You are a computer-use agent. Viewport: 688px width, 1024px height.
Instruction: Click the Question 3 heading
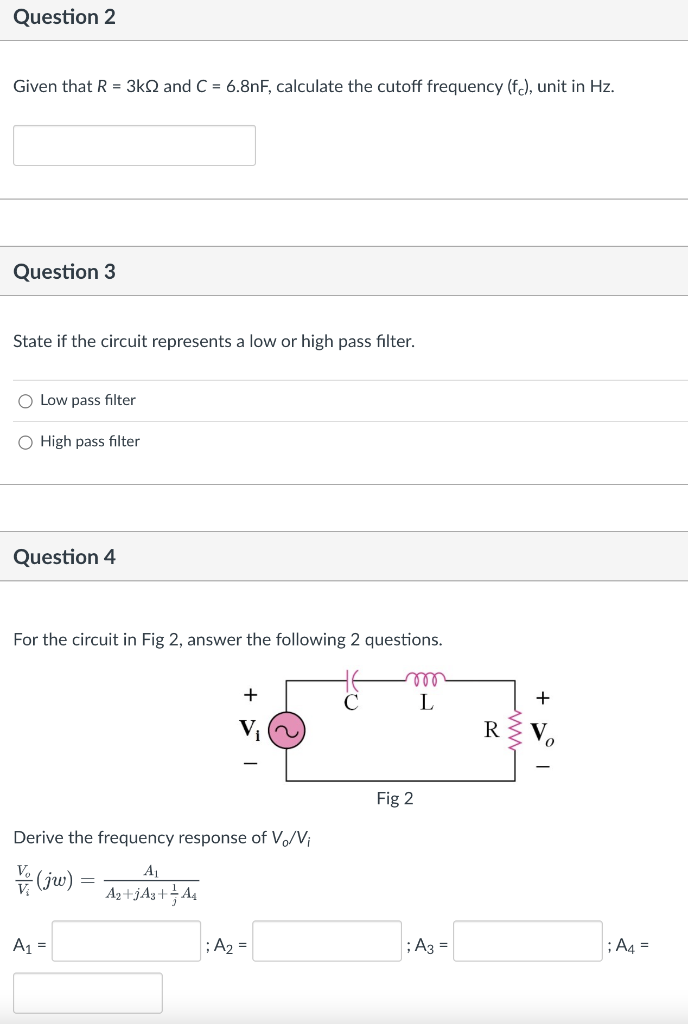click(x=64, y=272)
